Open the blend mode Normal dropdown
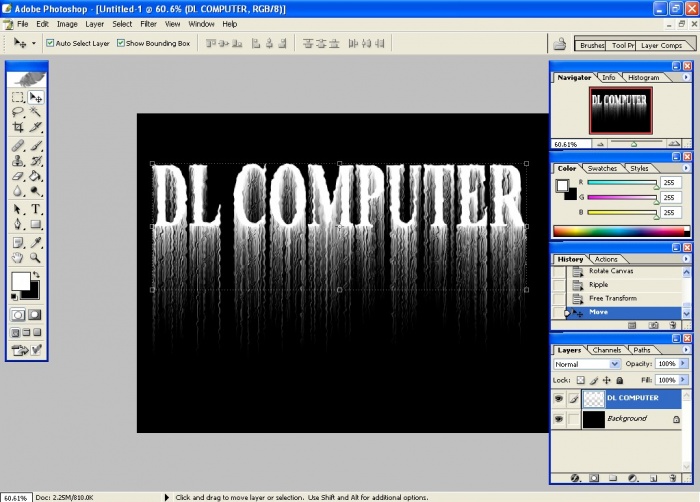Image resolution: width=700 pixels, height=502 pixels. (587, 364)
